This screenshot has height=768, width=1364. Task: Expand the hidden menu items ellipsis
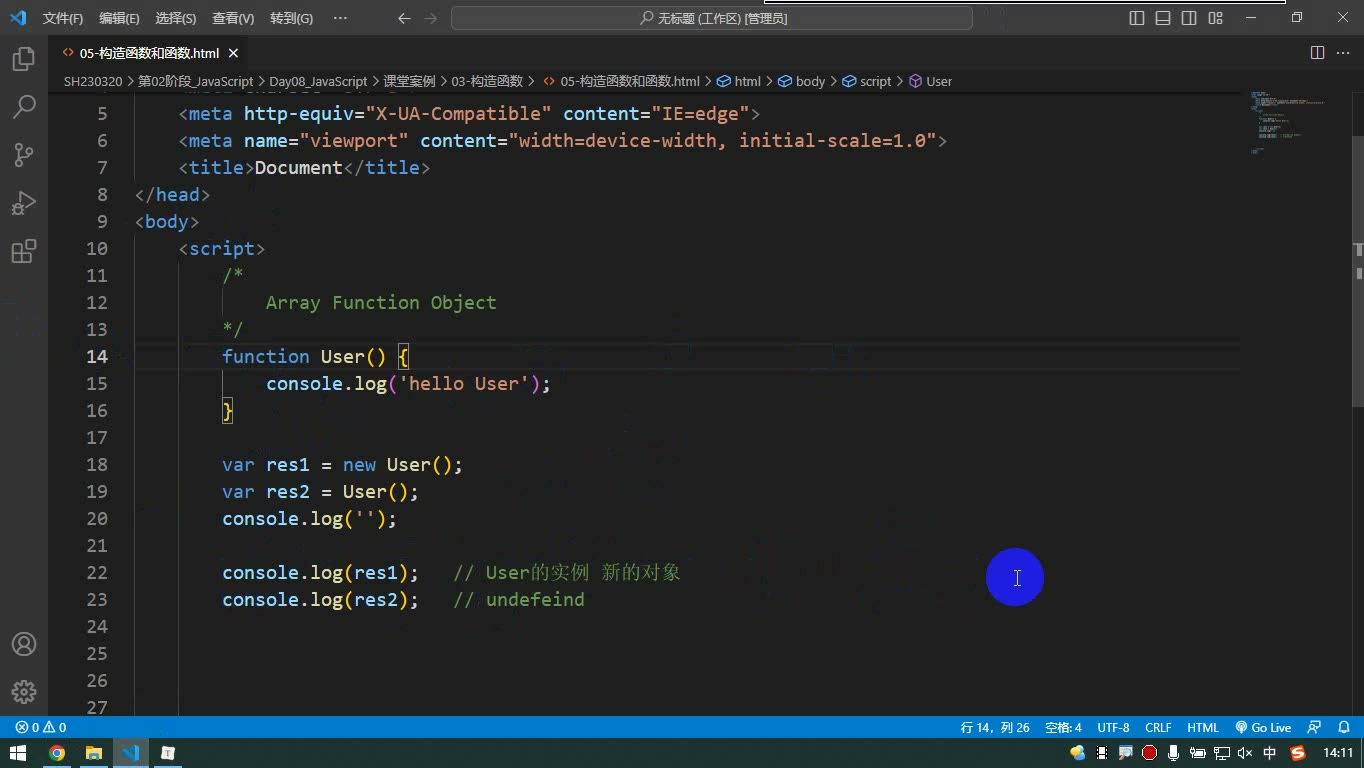click(x=340, y=18)
